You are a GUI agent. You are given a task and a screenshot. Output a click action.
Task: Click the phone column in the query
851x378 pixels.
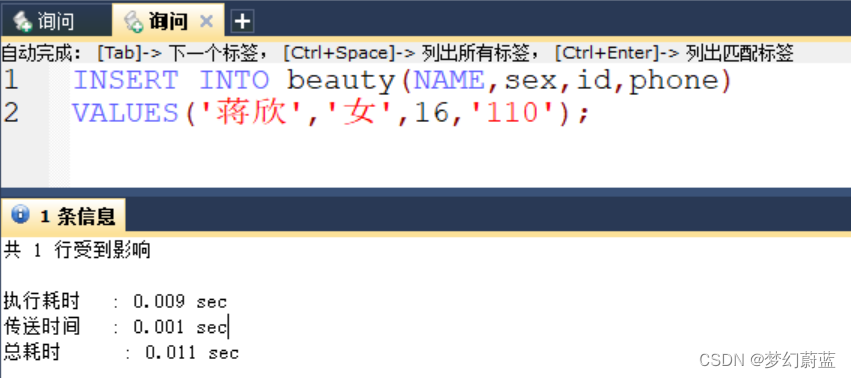(674, 81)
